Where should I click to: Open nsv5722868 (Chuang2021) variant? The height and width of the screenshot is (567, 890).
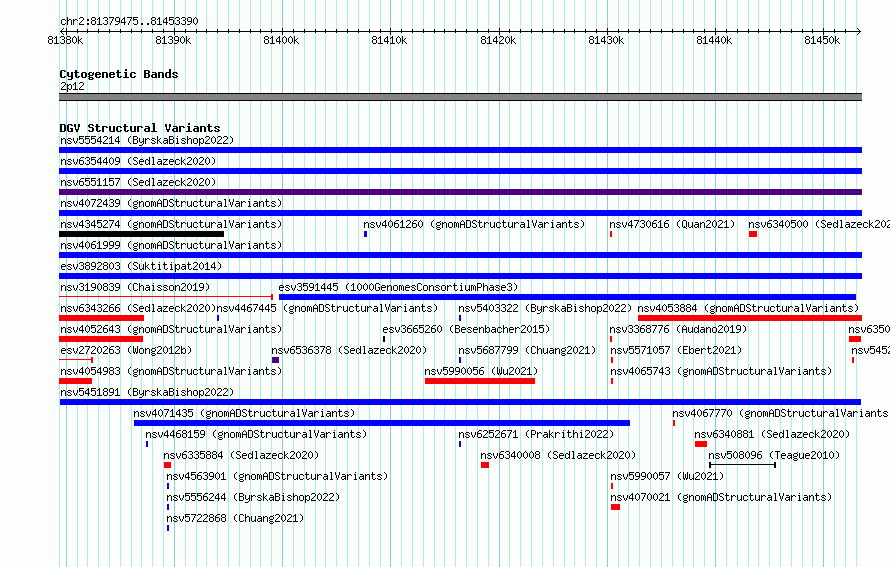point(235,518)
